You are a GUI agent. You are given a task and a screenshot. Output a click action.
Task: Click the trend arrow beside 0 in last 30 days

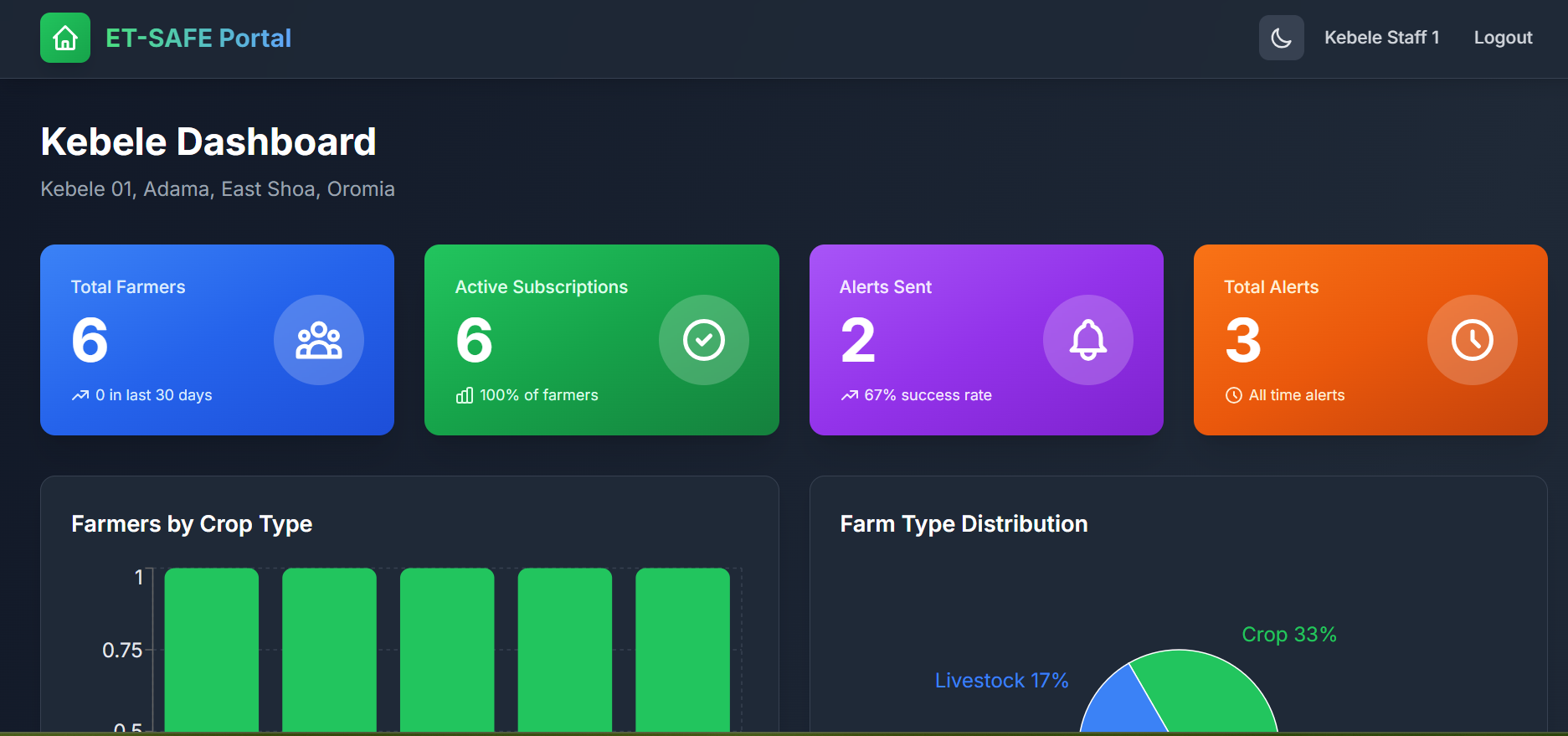80,395
